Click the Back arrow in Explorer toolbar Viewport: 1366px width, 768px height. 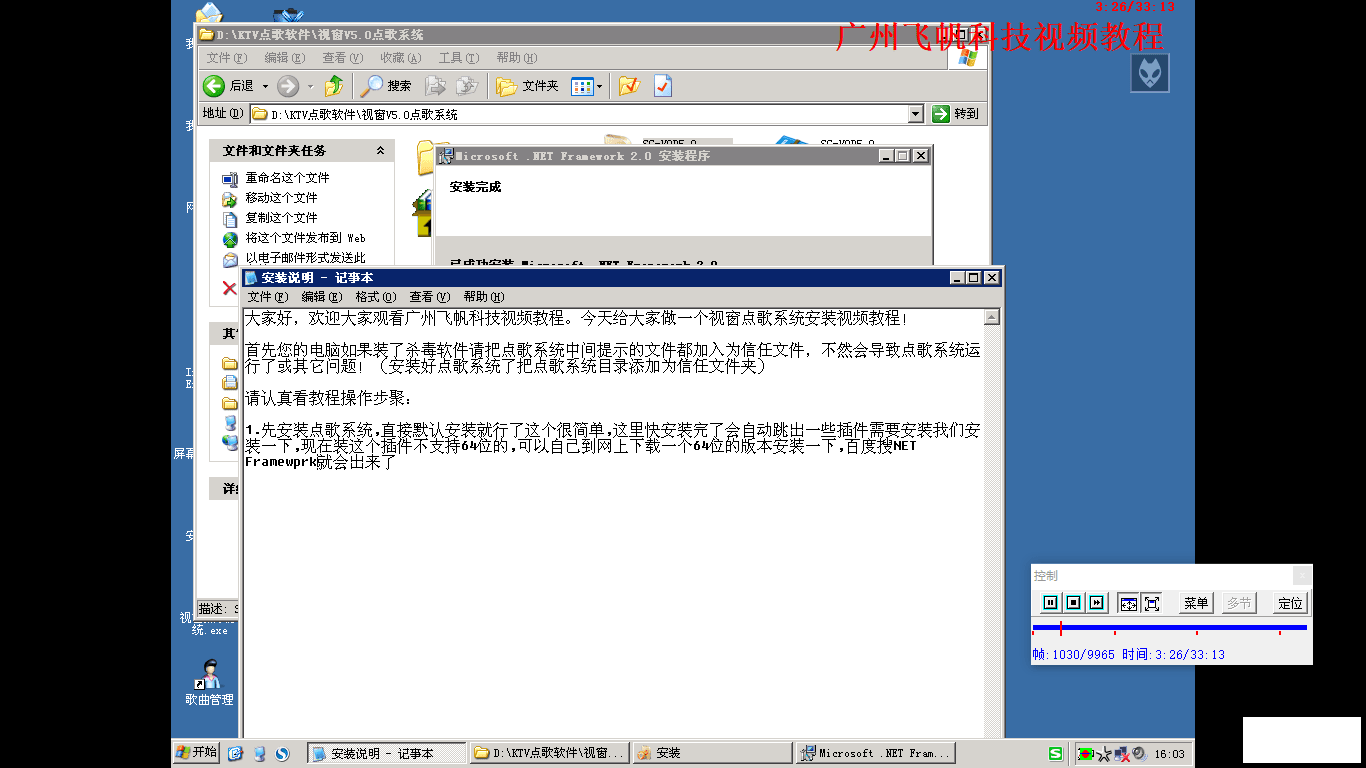(x=213, y=86)
